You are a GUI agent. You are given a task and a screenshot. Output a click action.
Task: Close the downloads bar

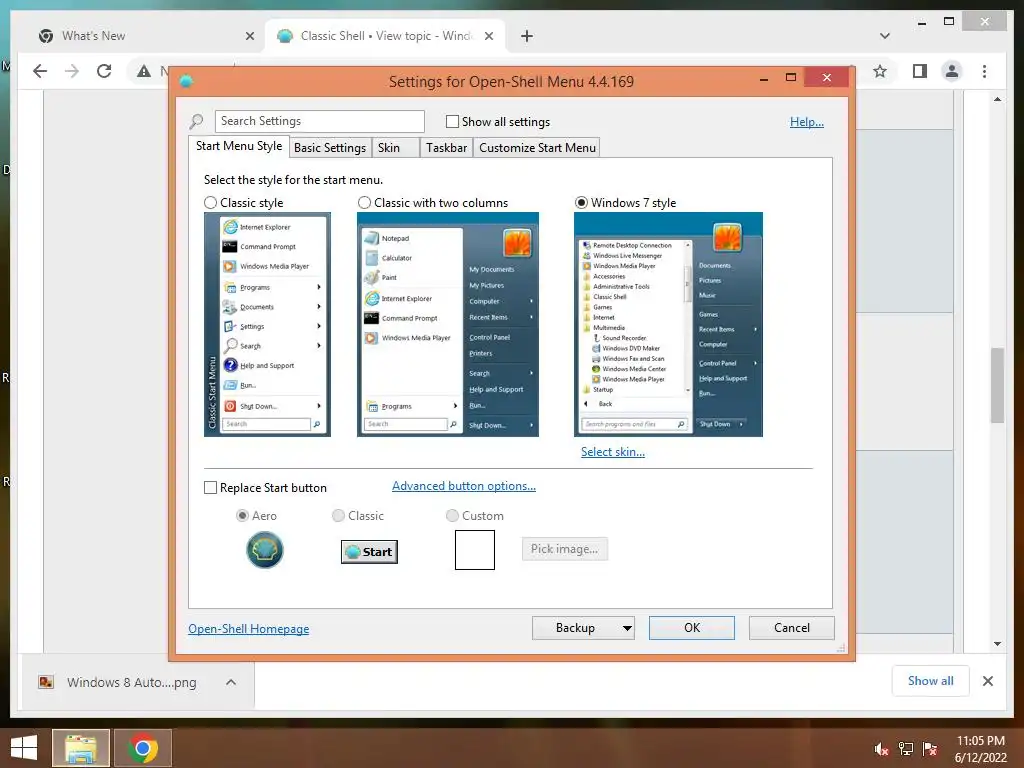[x=988, y=681]
